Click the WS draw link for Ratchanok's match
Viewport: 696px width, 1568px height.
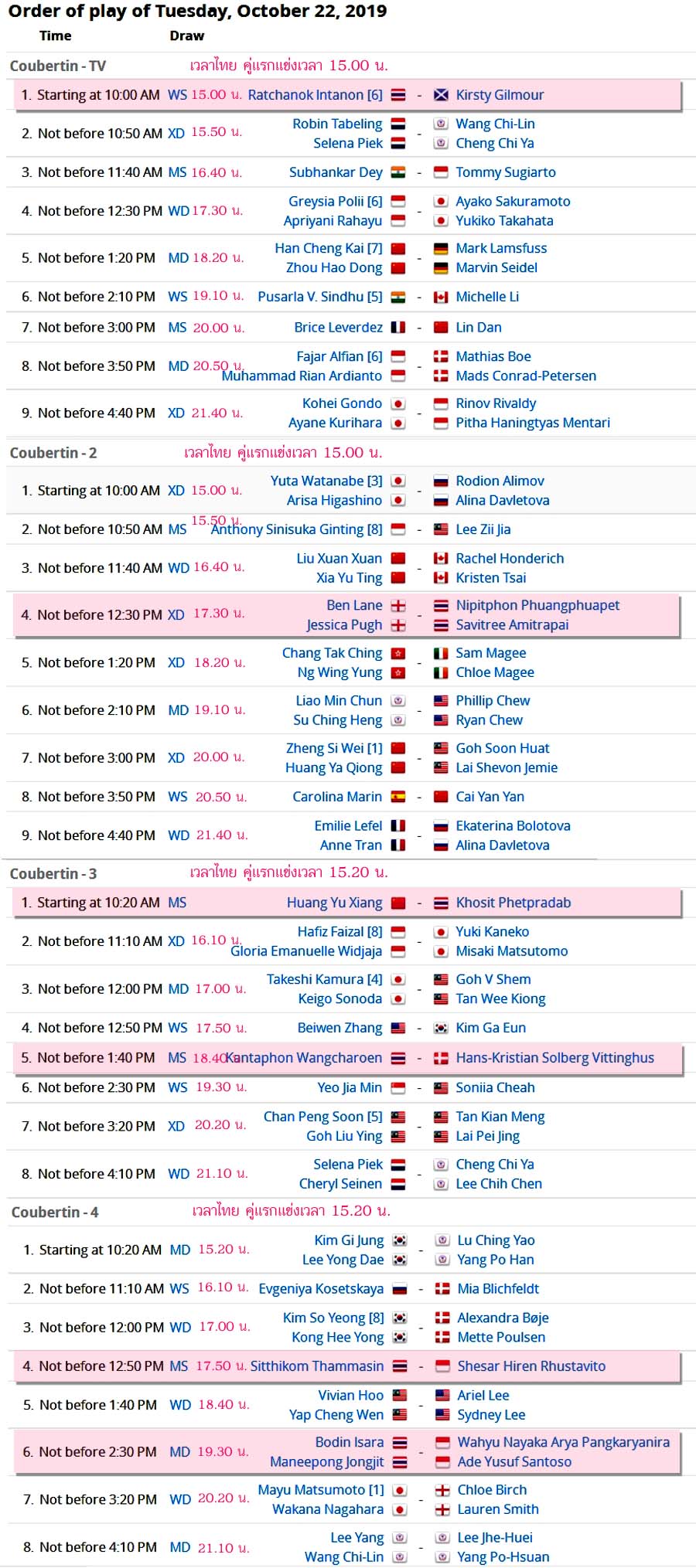tap(177, 95)
